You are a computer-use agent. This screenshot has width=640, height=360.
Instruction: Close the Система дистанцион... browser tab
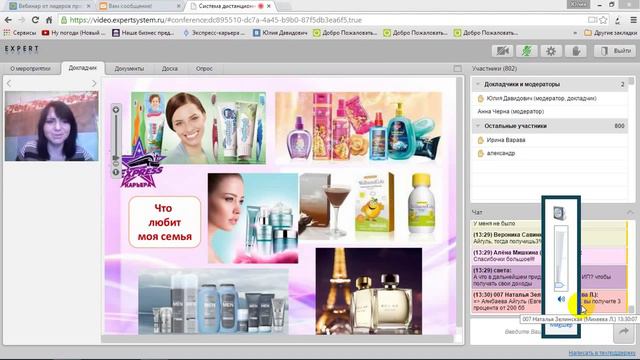269,6
